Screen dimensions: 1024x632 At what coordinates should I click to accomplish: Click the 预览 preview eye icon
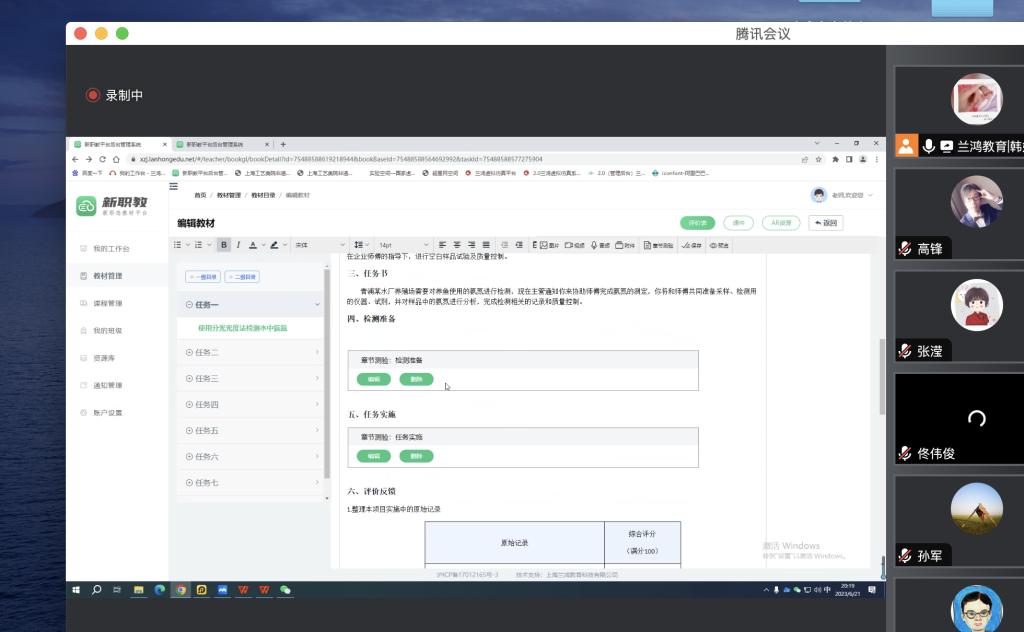click(x=719, y=245)
